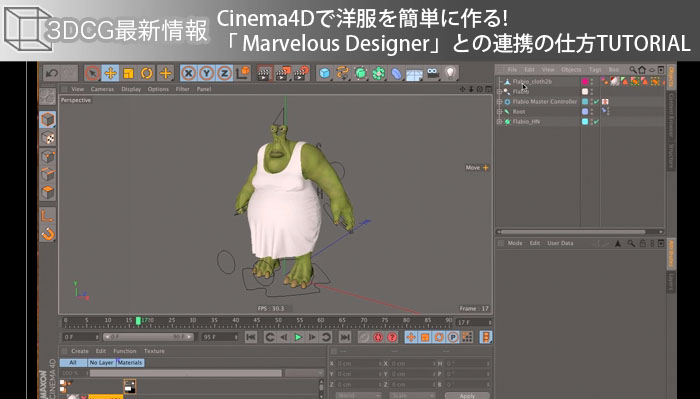Select Edges mode in left sidebar
This screenshot has height=399, width=700.
click(48, 175)
